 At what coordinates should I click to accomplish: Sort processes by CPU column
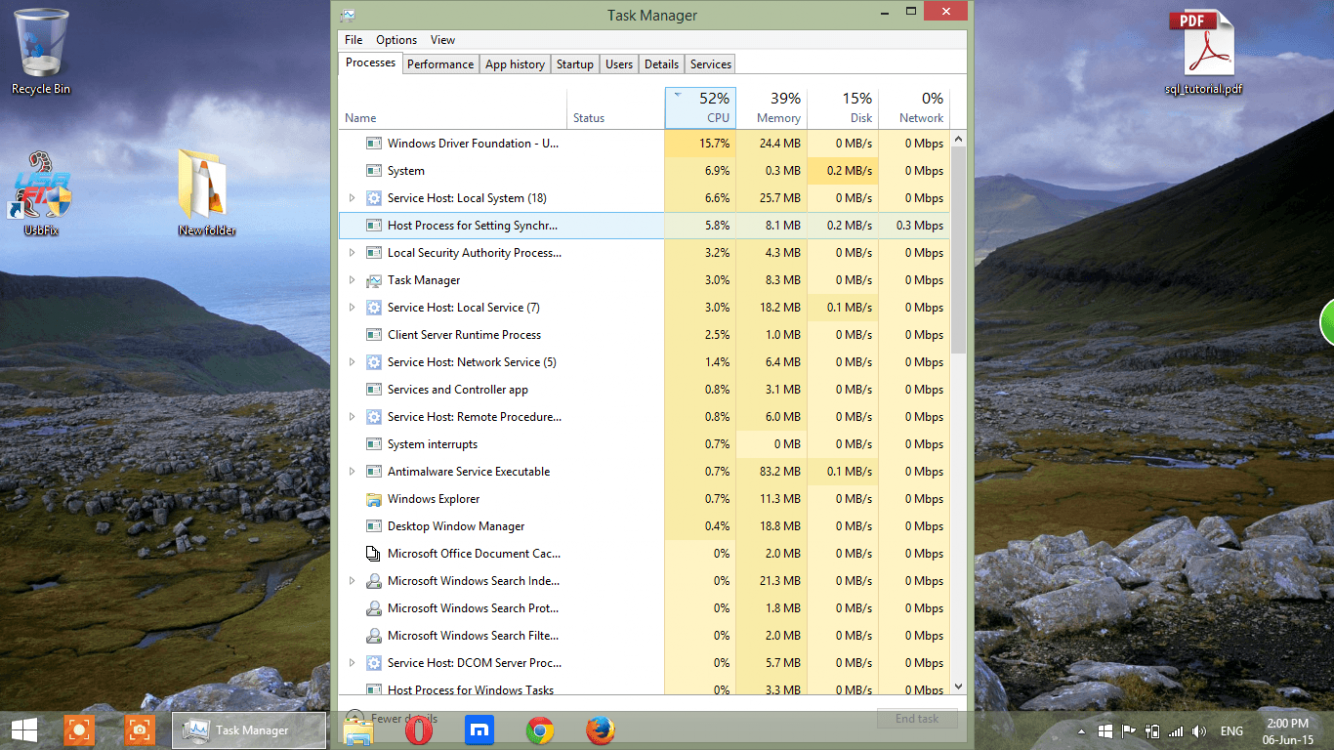[700, 108]
